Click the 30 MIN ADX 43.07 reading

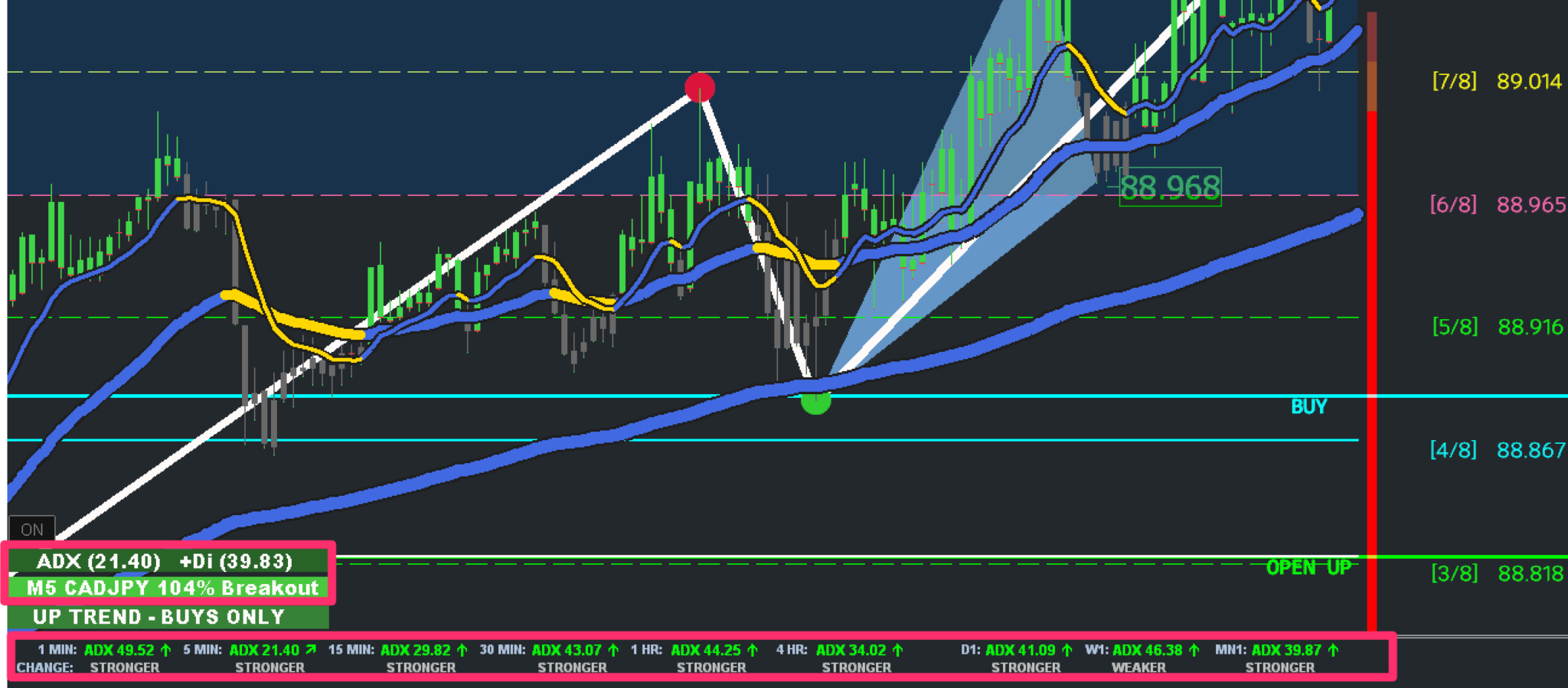tap(567, 650)
